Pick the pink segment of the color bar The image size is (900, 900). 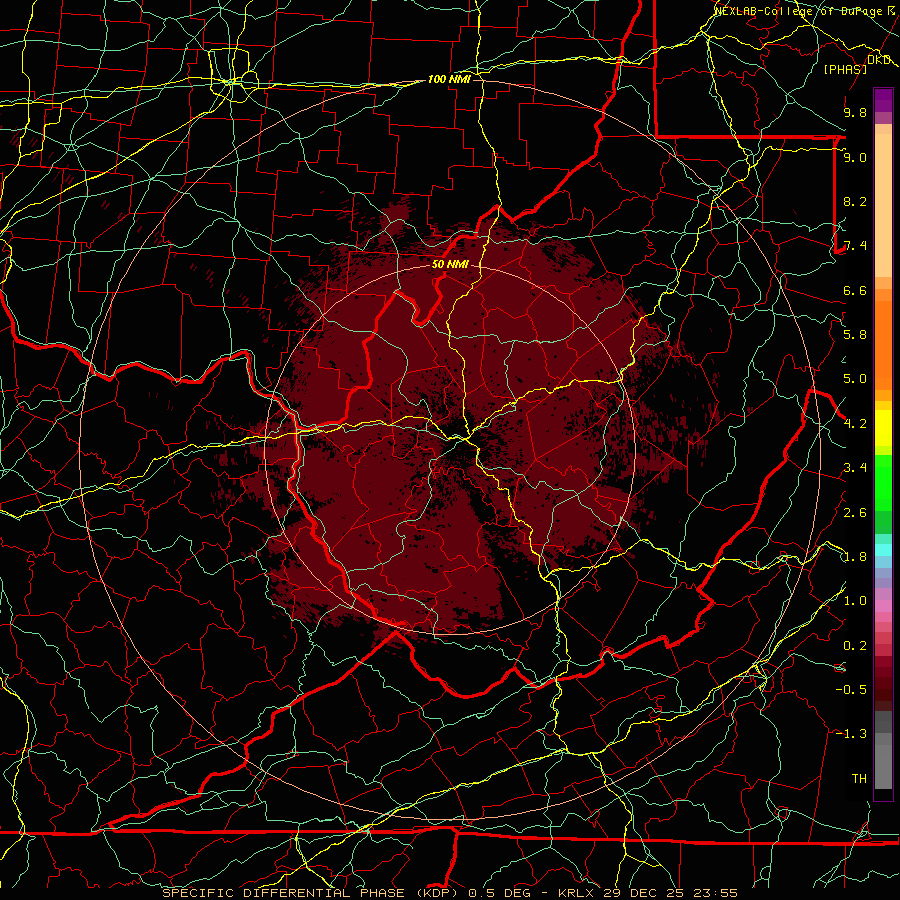pos(883,605)
